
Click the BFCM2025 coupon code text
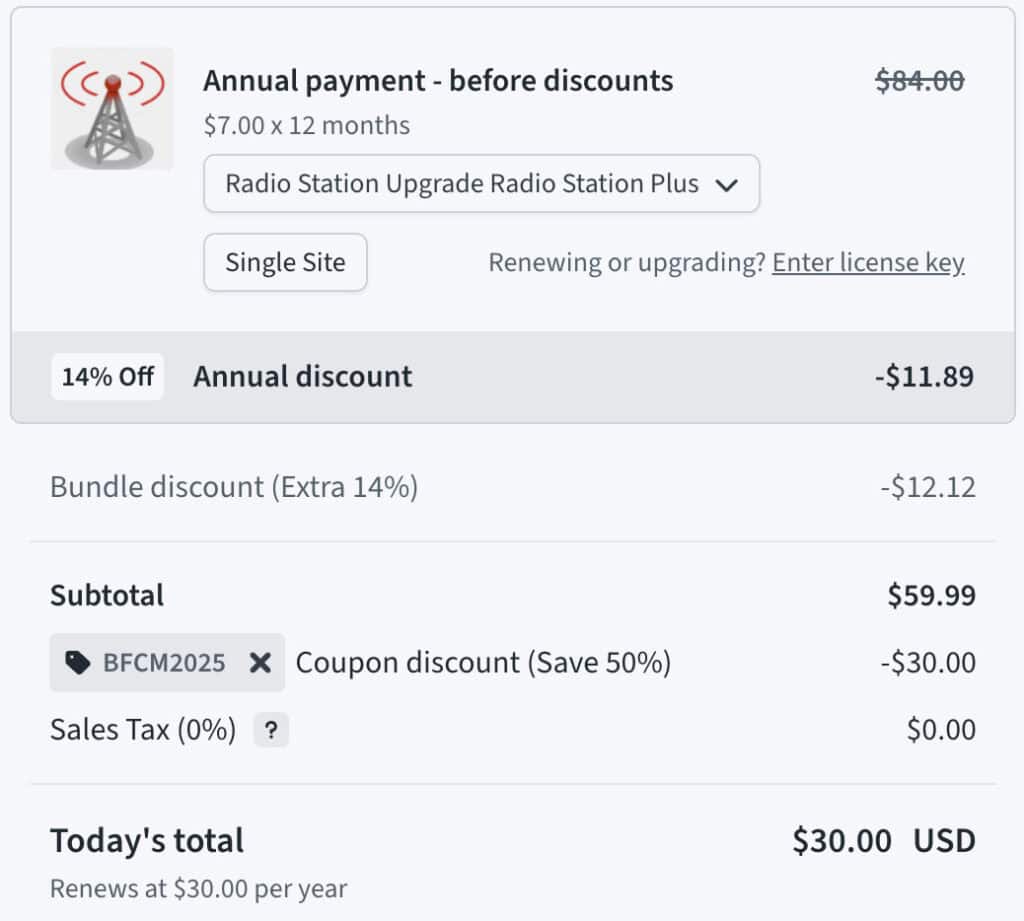coord(164,663)
